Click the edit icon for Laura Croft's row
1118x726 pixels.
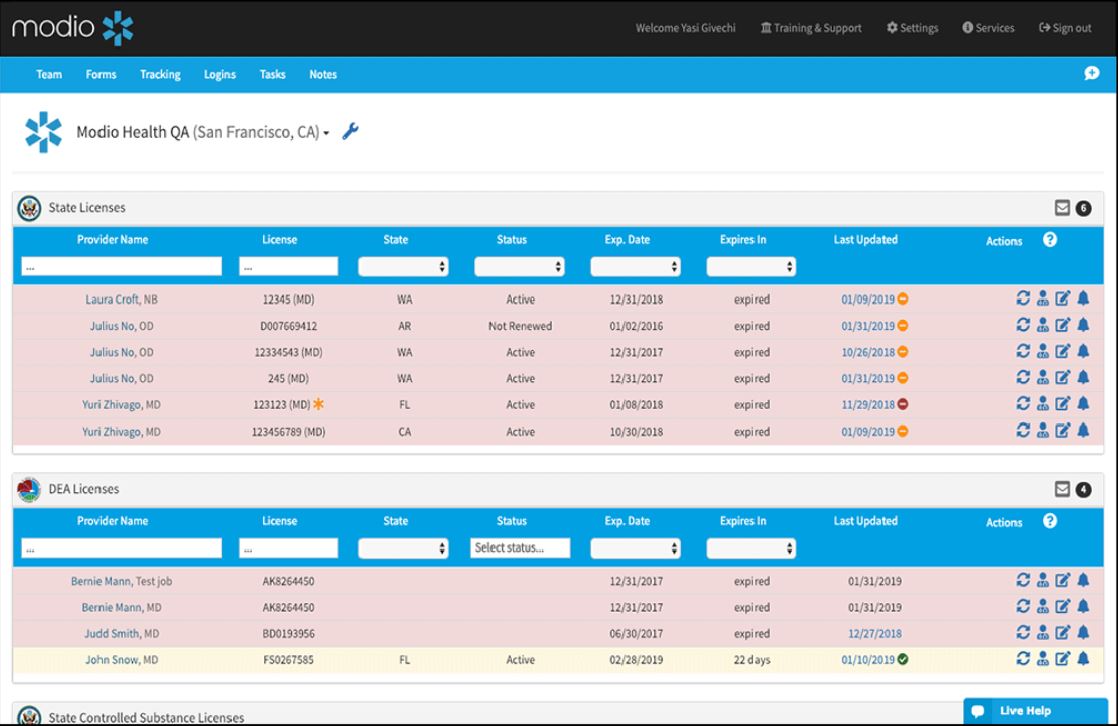(x=1062, y=298)
